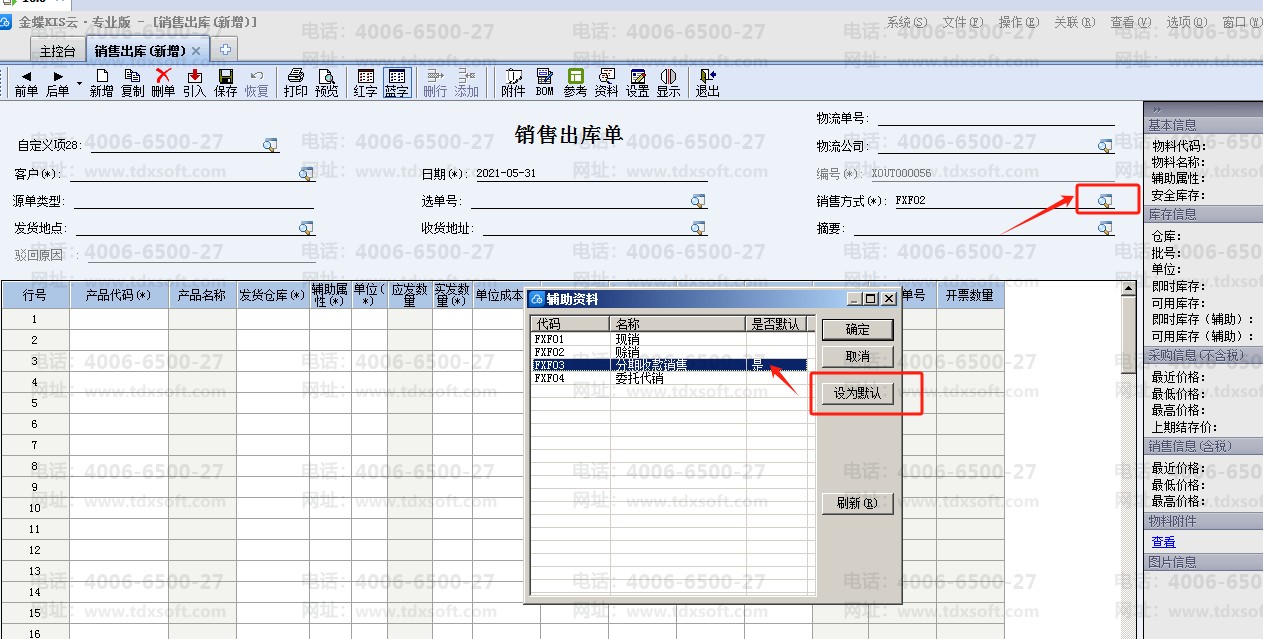The image size is (1263, 639).
Task: Open 参考 reference toolbar icon
Action: (x=575, y=83)
